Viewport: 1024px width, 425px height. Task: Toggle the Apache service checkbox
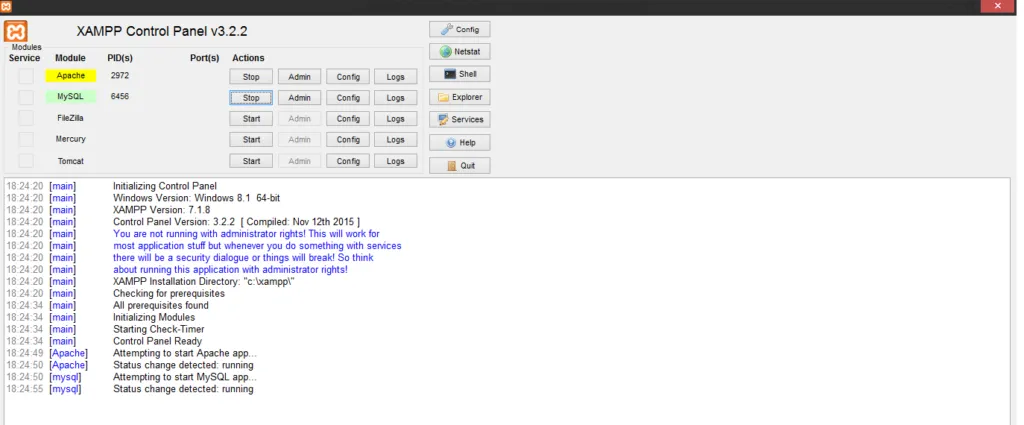[26, 76]
